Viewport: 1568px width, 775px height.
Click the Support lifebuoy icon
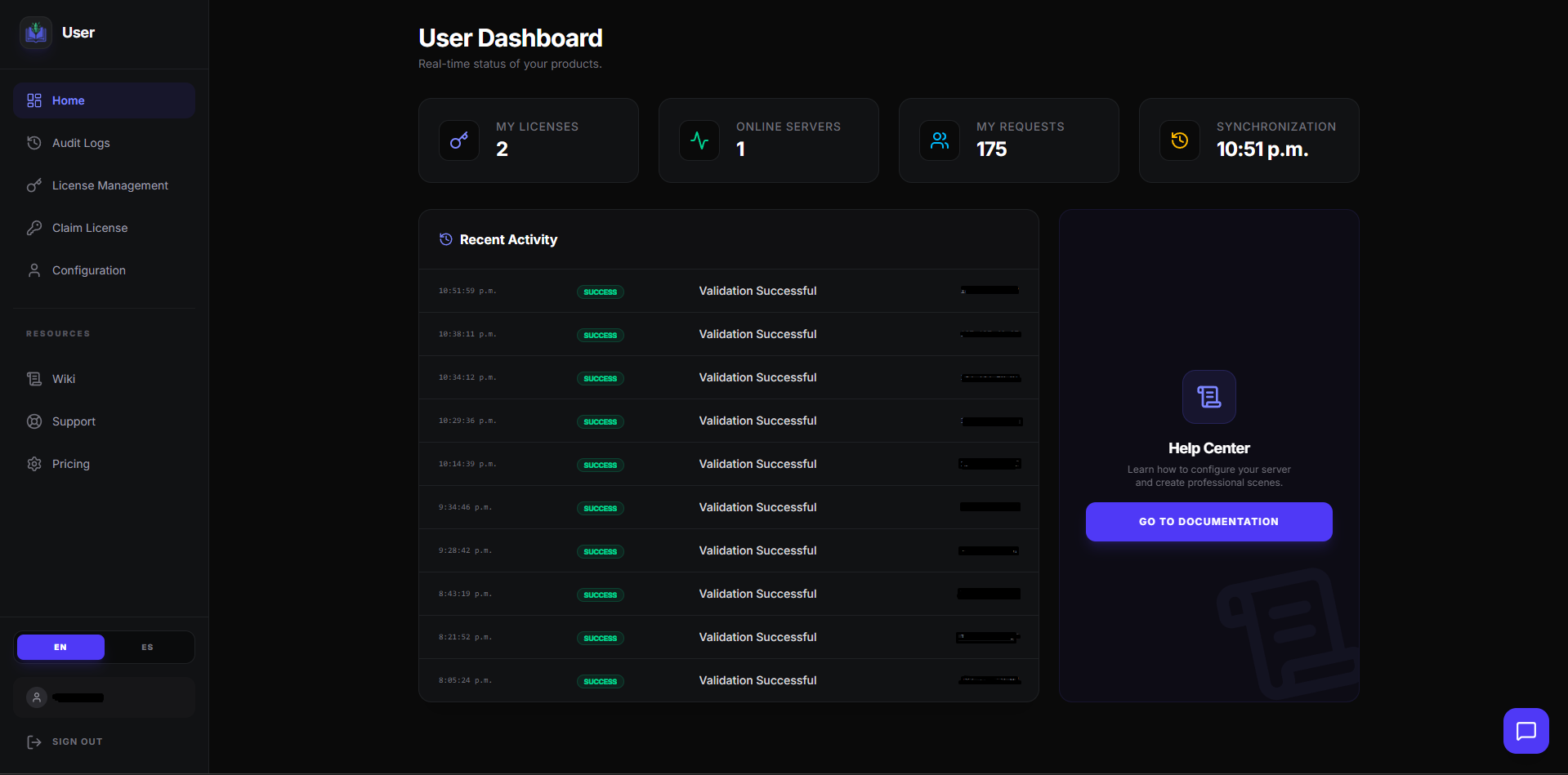[34, 421]
